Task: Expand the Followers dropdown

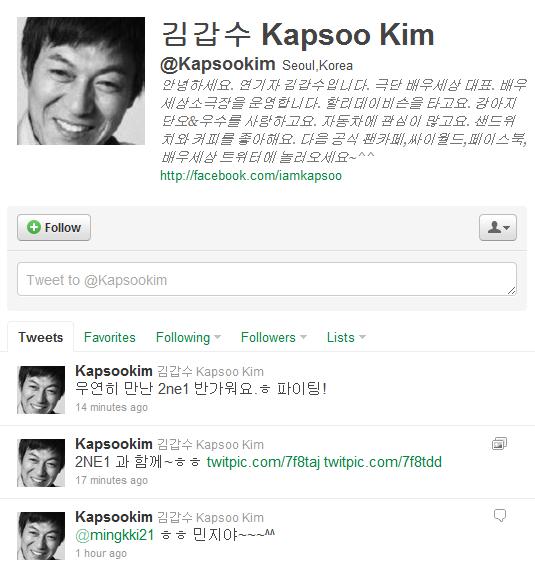Action: [274, 337]
